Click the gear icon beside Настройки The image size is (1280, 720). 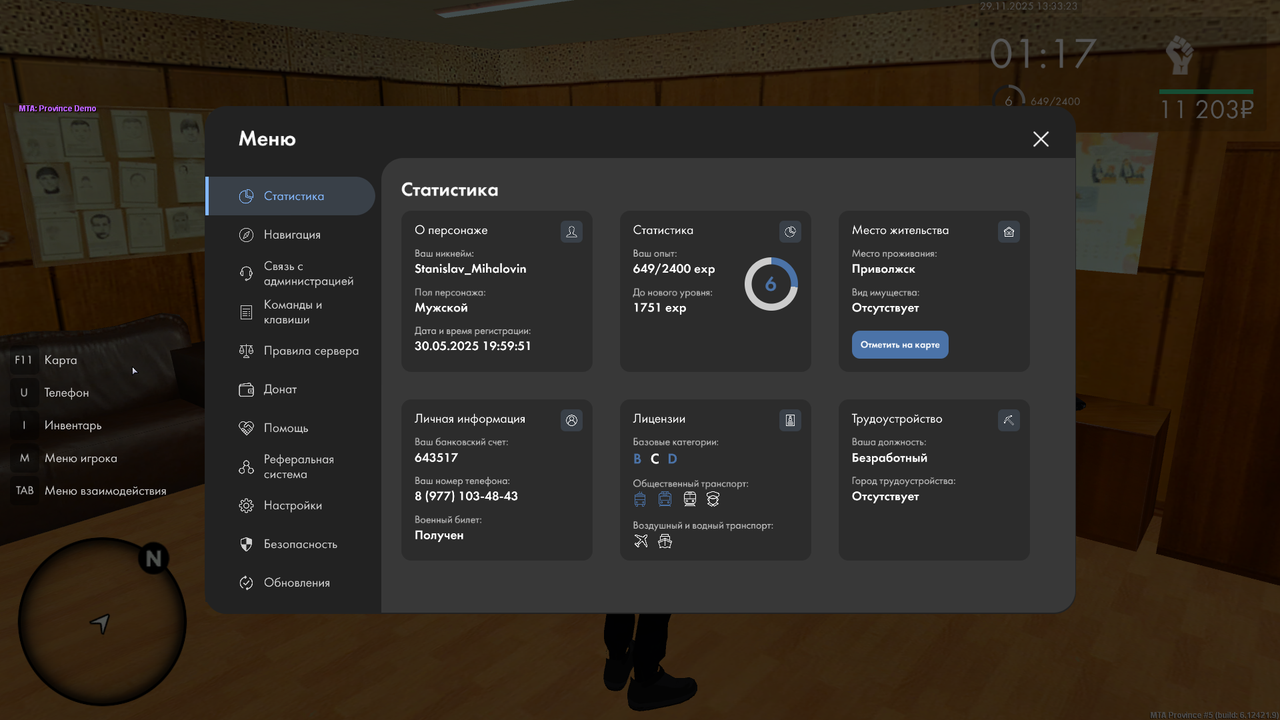tap(246, 506)
